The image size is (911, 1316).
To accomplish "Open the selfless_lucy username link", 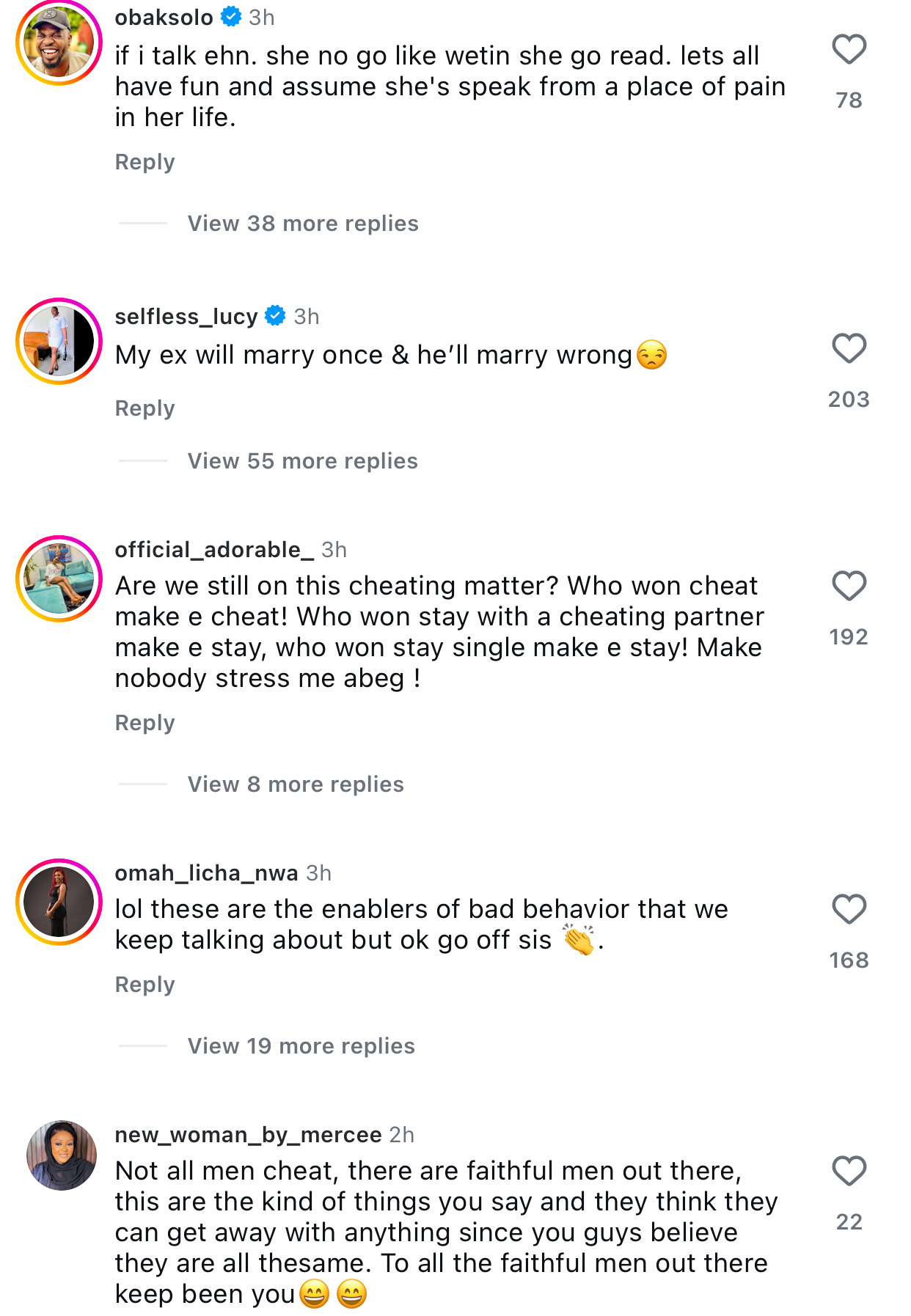I will coord(186,316).
